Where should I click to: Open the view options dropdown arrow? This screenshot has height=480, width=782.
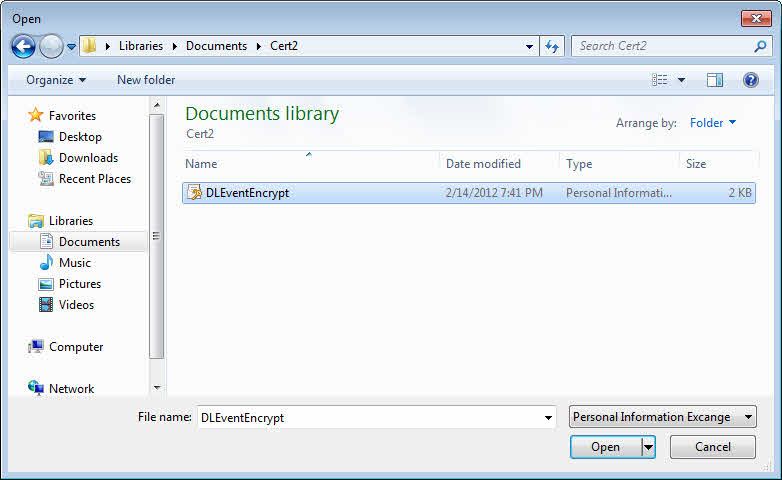click(681, 80)
